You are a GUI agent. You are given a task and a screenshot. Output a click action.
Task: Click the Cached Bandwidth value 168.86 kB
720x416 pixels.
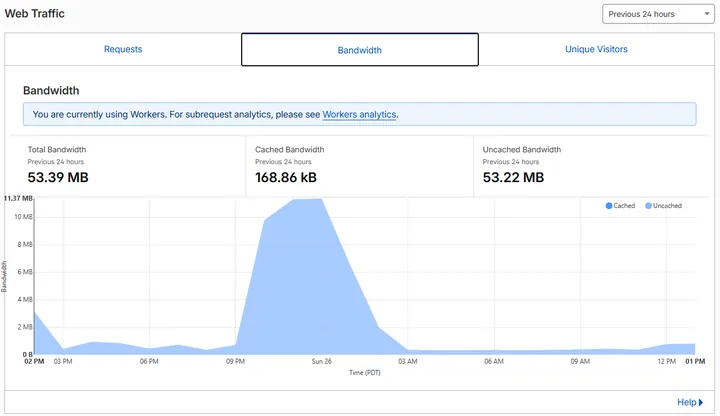(286, 177)
